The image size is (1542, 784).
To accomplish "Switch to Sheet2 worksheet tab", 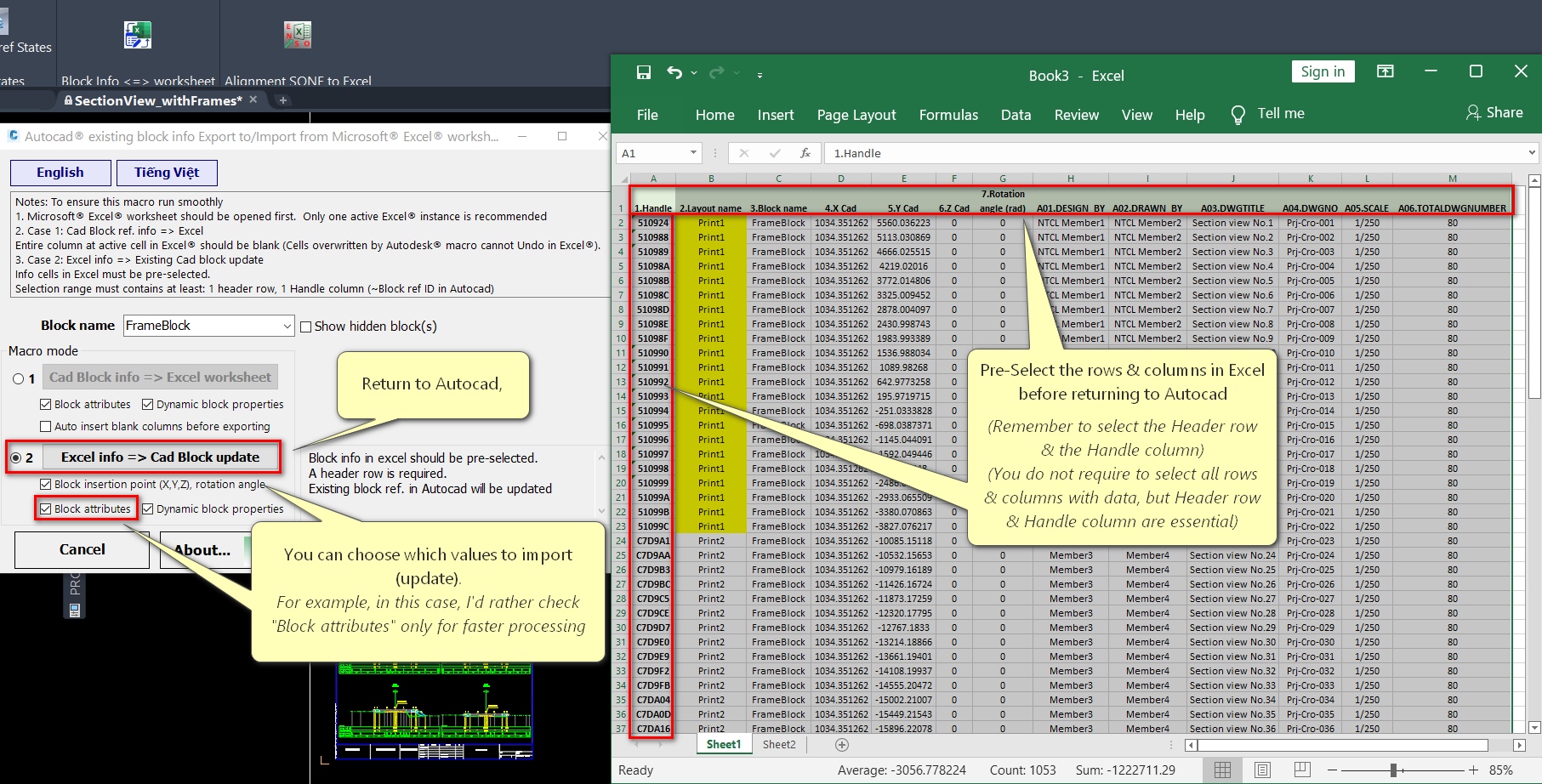I will click(779, 745).
